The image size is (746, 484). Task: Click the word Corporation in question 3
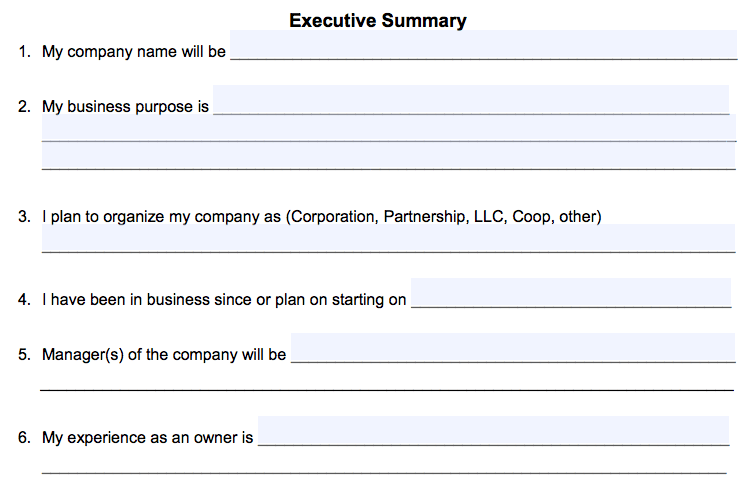point(333,217)
